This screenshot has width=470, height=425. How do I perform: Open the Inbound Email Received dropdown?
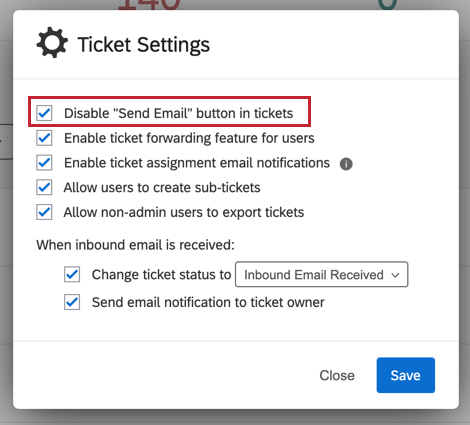coord(321,274)
